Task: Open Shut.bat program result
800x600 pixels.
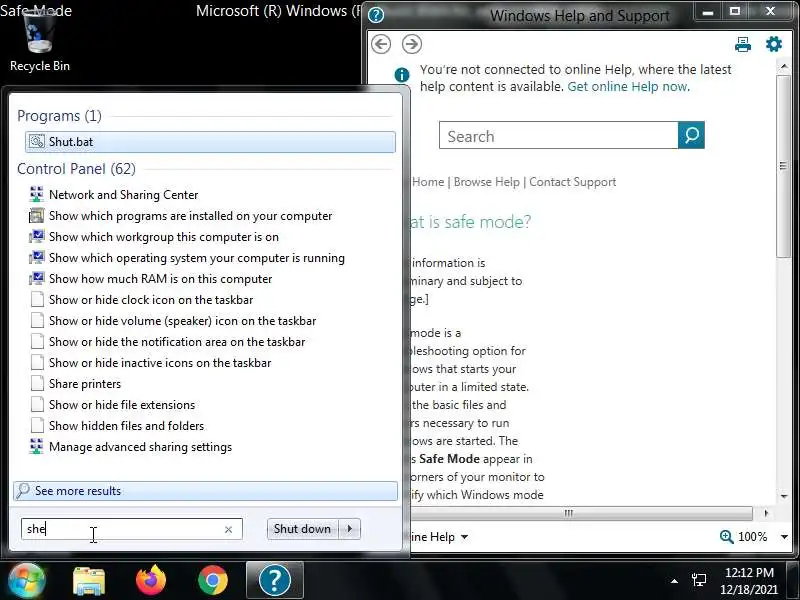Action: pos(210,142)
